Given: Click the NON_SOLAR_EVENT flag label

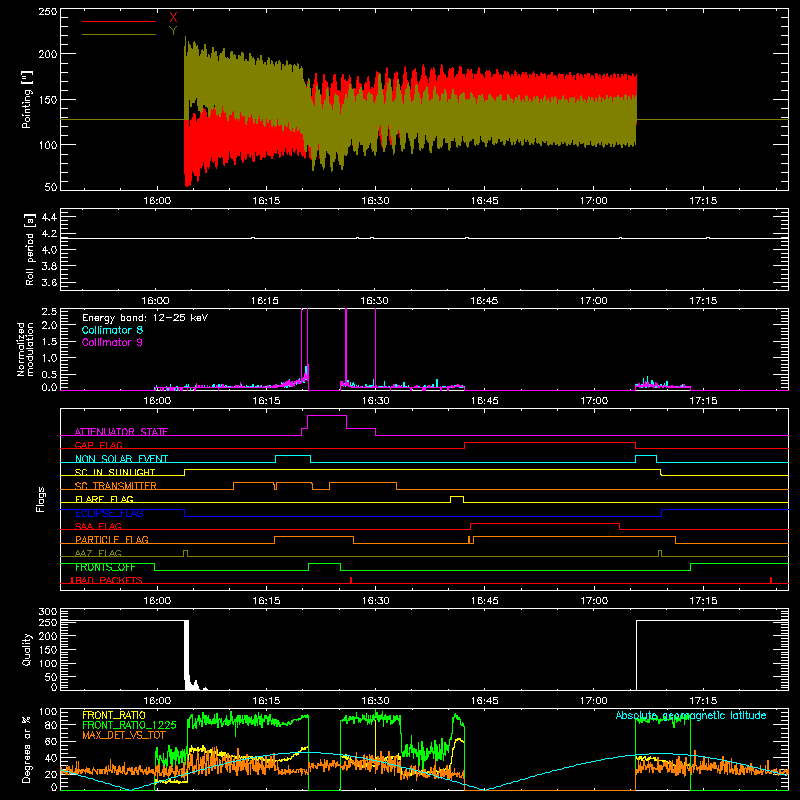Looking at the screenshot, I should pyautogui.click(x=121, y=459).
